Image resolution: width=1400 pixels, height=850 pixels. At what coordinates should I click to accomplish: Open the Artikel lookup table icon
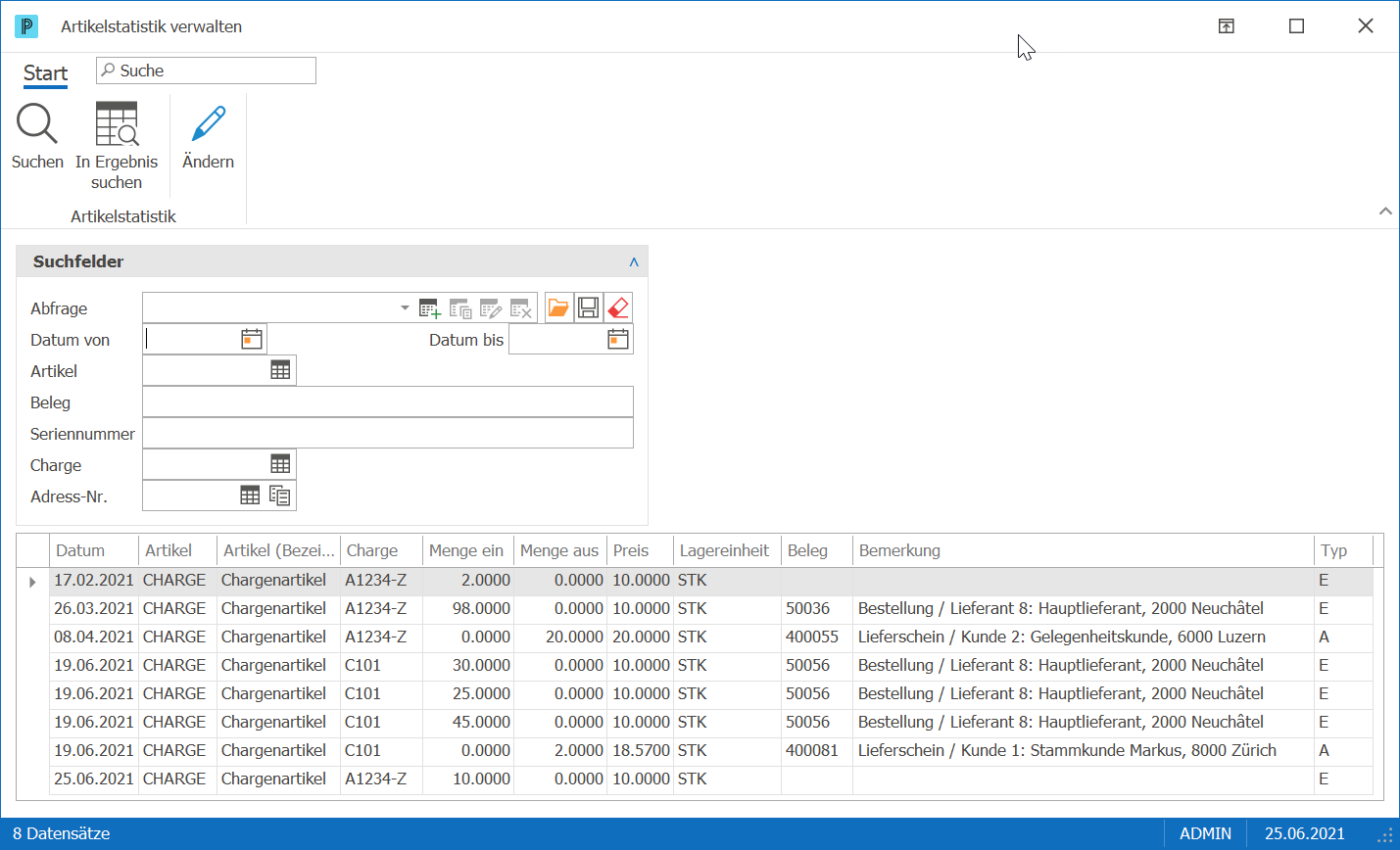(x=280, y=370)
